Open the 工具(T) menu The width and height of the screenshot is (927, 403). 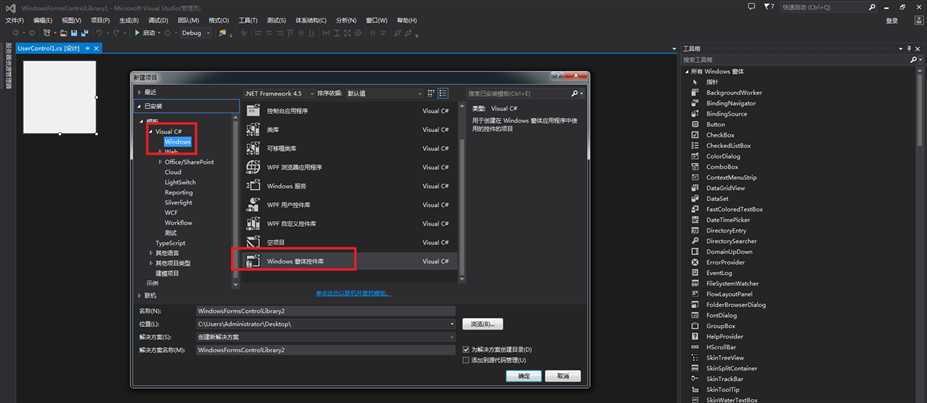click(x=248, y=20)
